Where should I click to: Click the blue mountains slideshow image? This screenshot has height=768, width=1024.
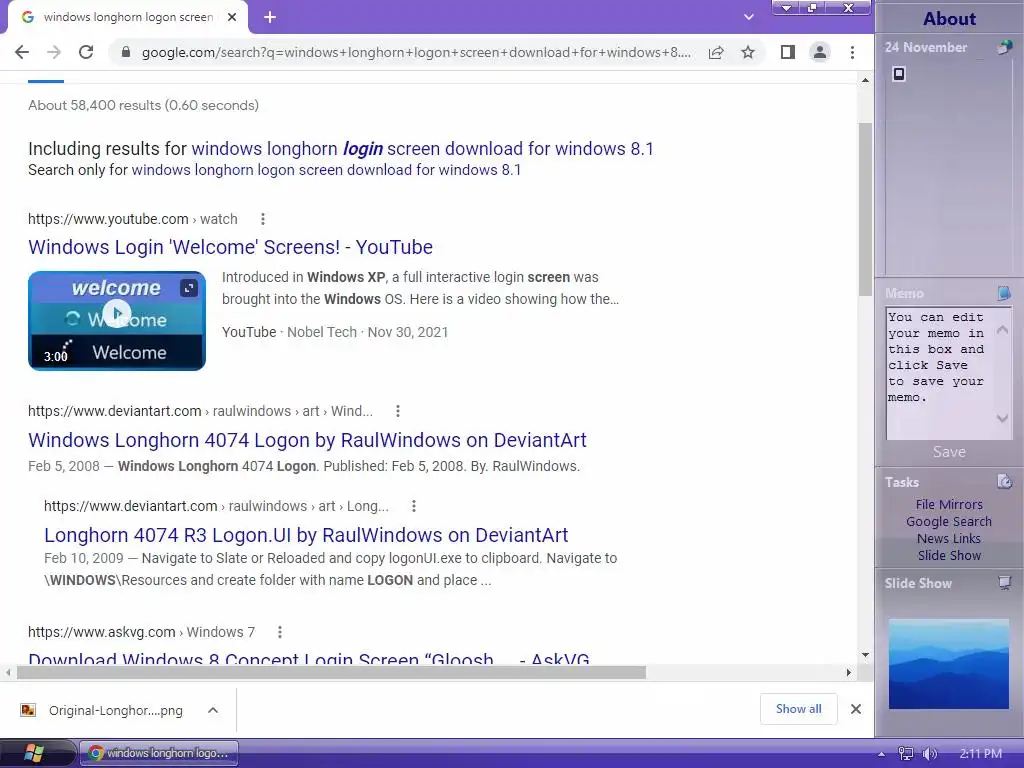(x=948, y=664)
